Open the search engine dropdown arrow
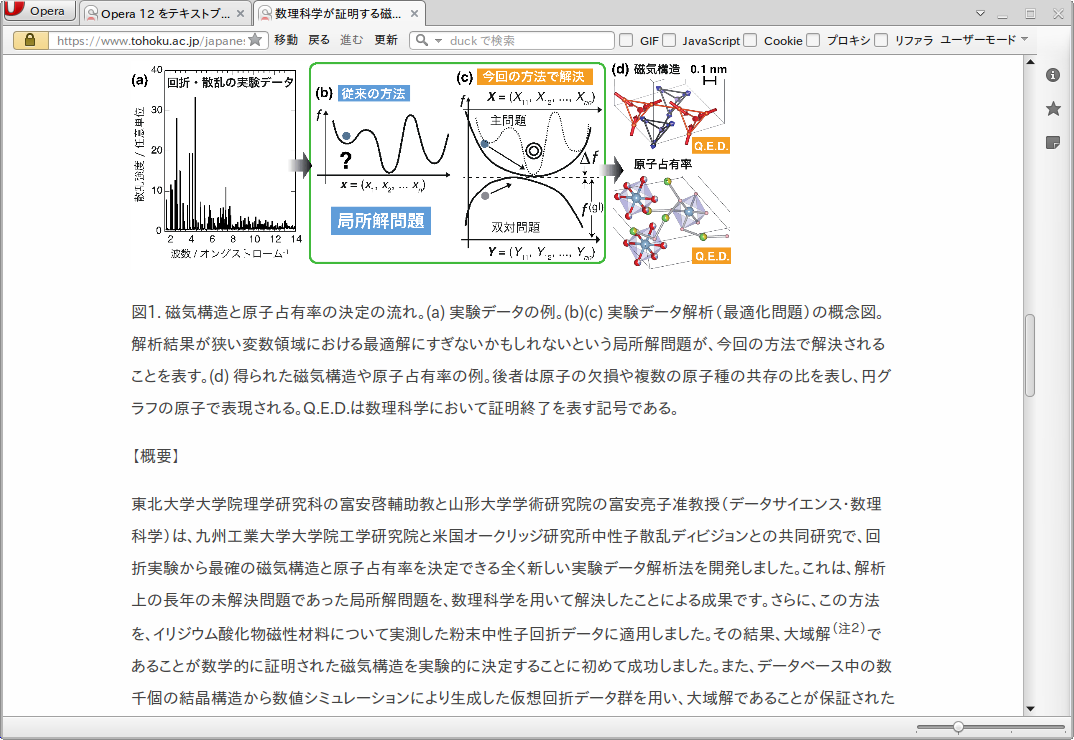 (x=437, y=40)
